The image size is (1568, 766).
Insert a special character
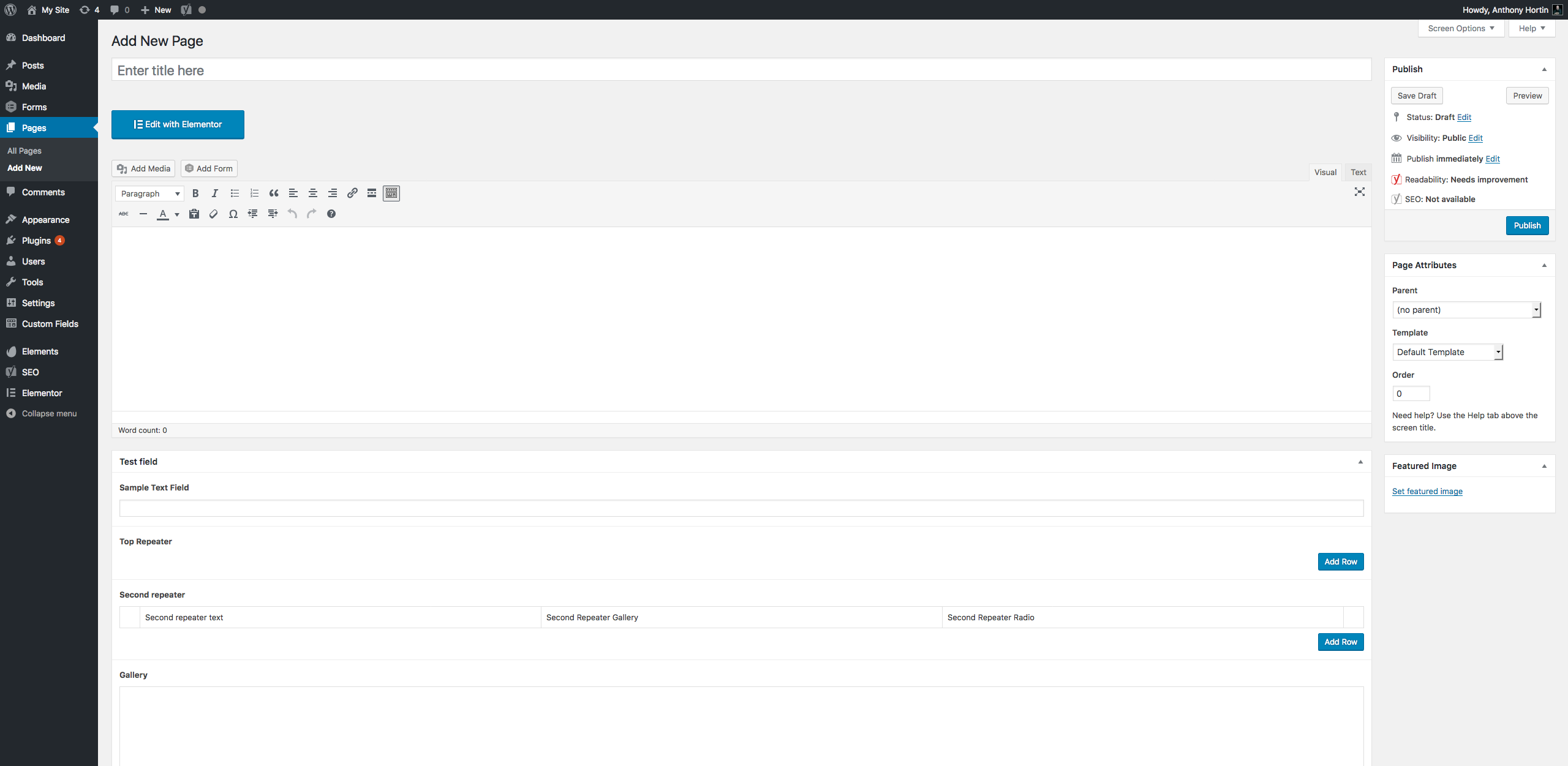coord(233,214)
